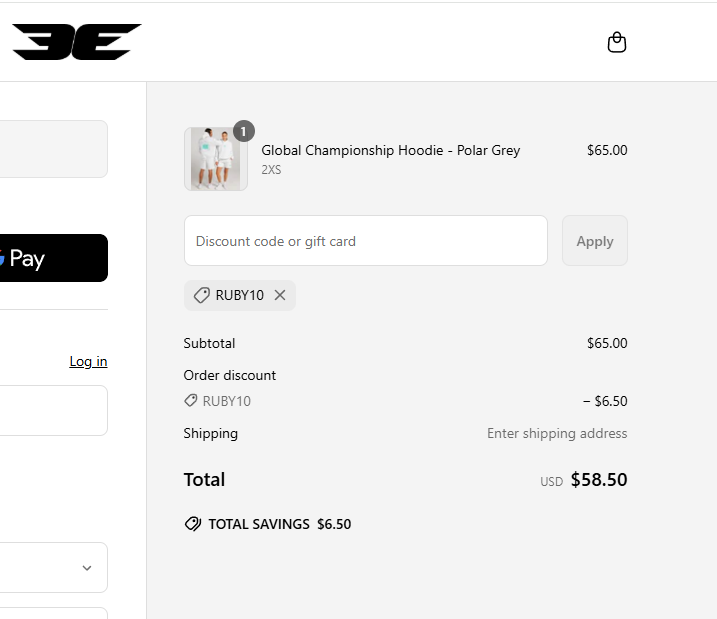
Task: Click tag icon beside Order discount RUBY10
Action: [x=190, y=401]
